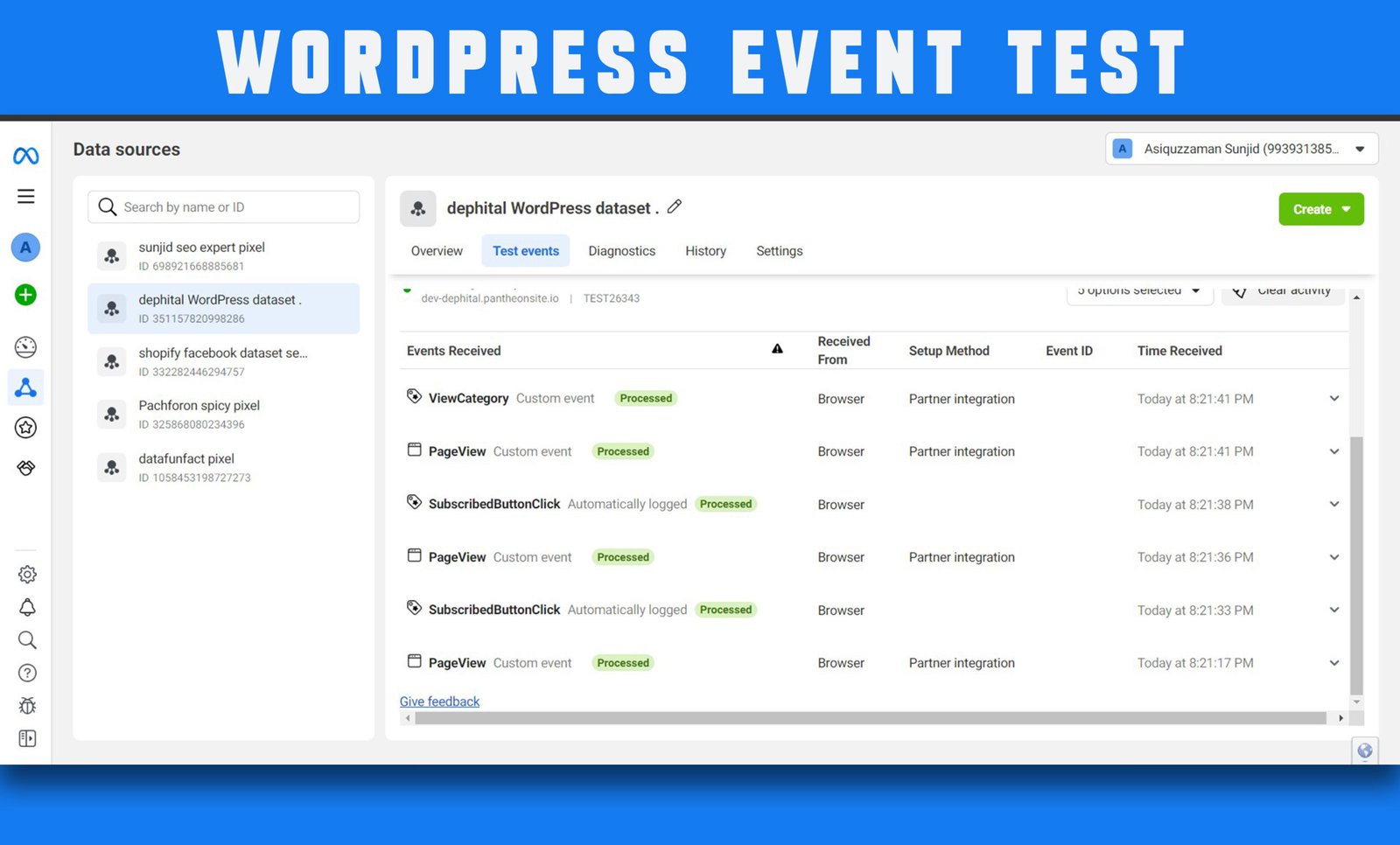This screenshot has height=845, width=1400.
Task: Open the hamburger menu in sidebar
Action: pyautogui.click(x=26, y=197)
